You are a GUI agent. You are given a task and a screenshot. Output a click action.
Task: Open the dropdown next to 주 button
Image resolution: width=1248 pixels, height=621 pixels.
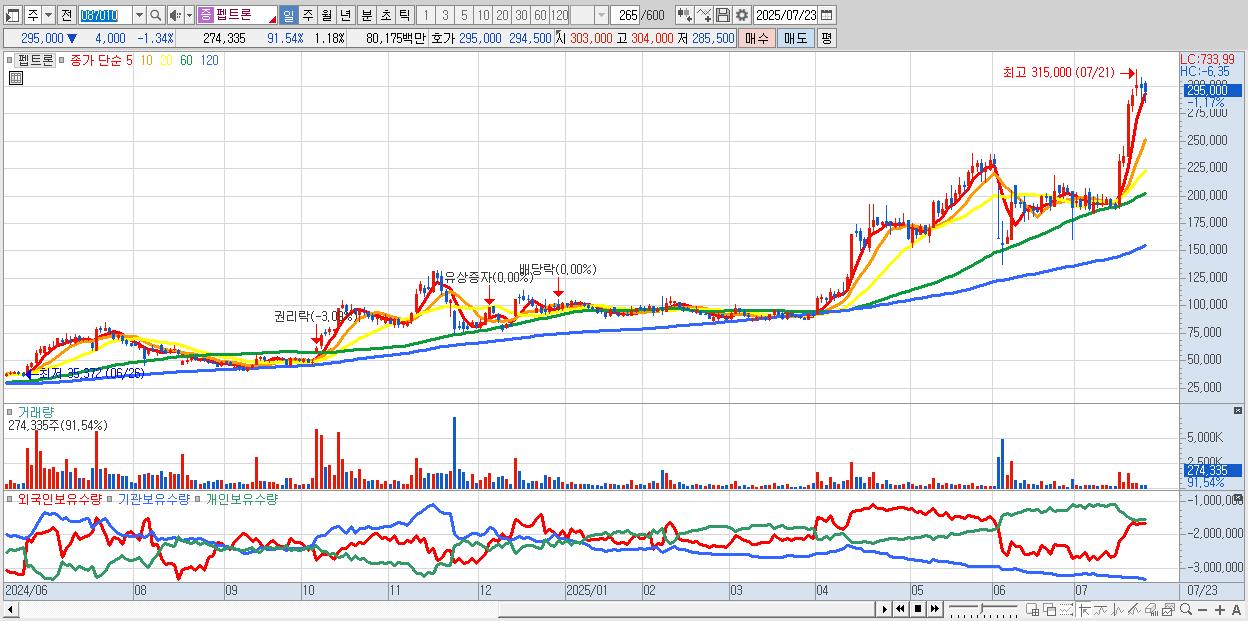(x=48, y=15)
